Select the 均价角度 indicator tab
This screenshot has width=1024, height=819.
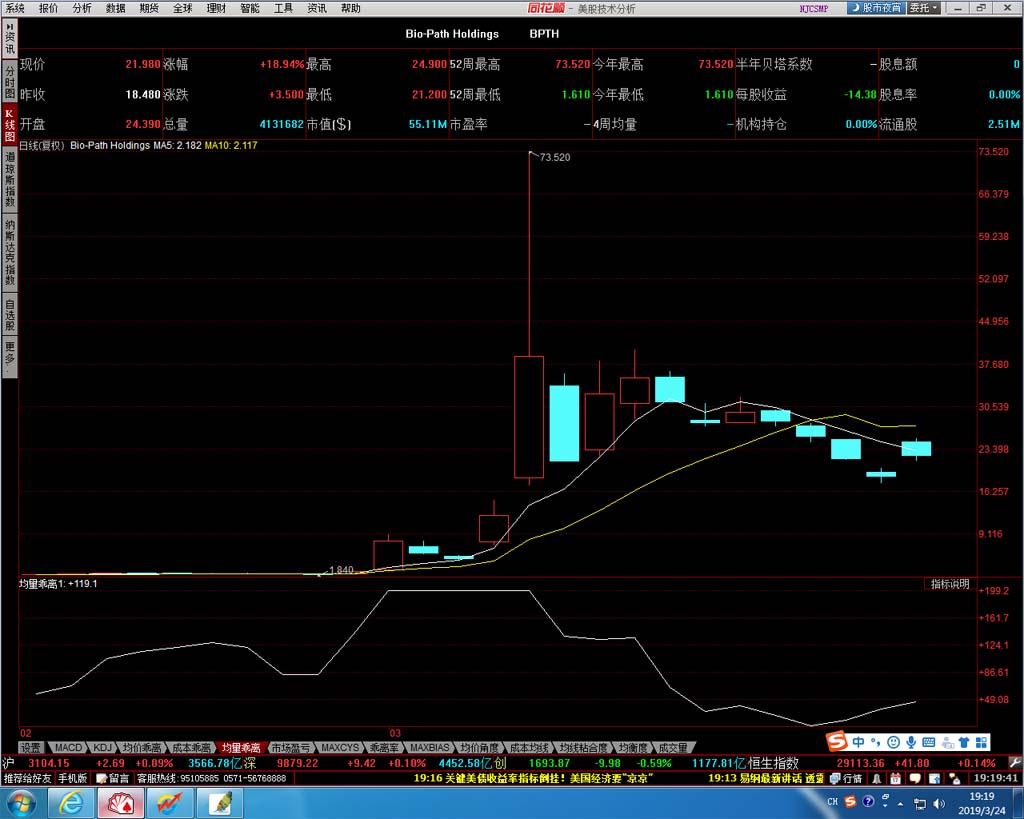(x=479, y=747)
